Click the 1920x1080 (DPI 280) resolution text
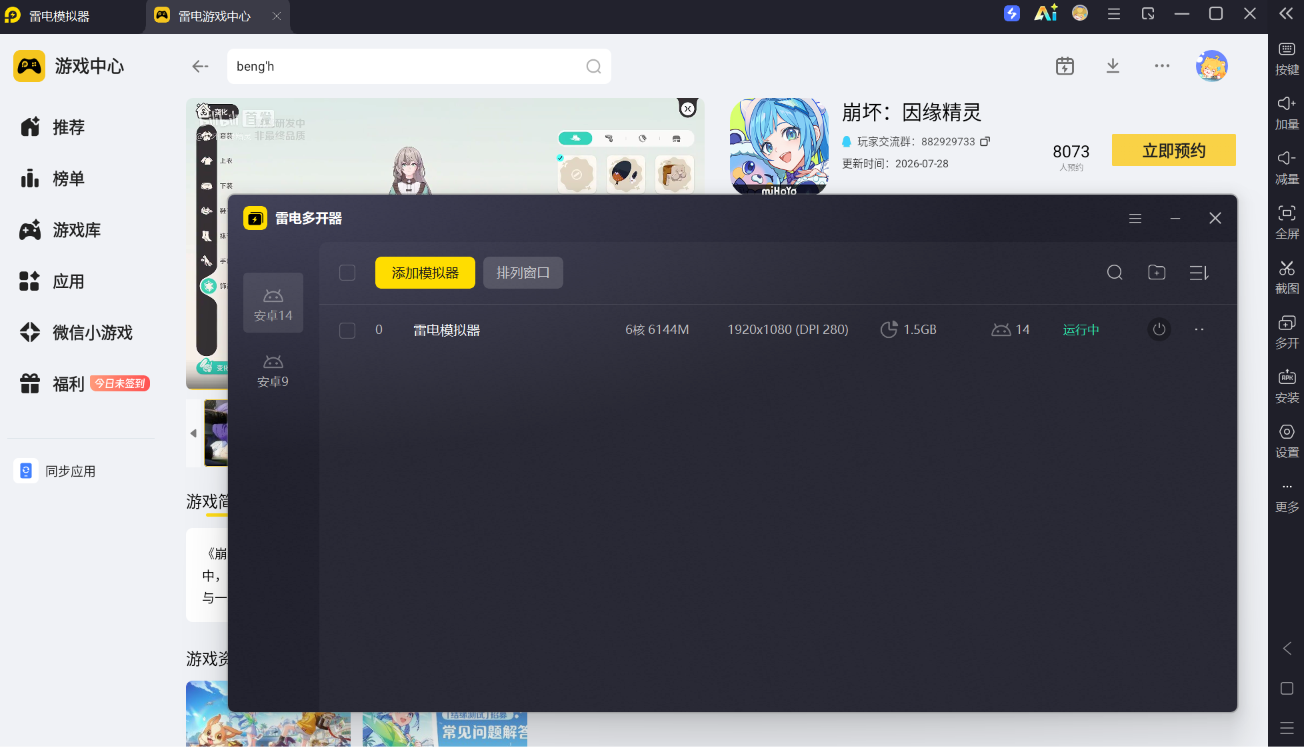 click(x=788, y=330)
